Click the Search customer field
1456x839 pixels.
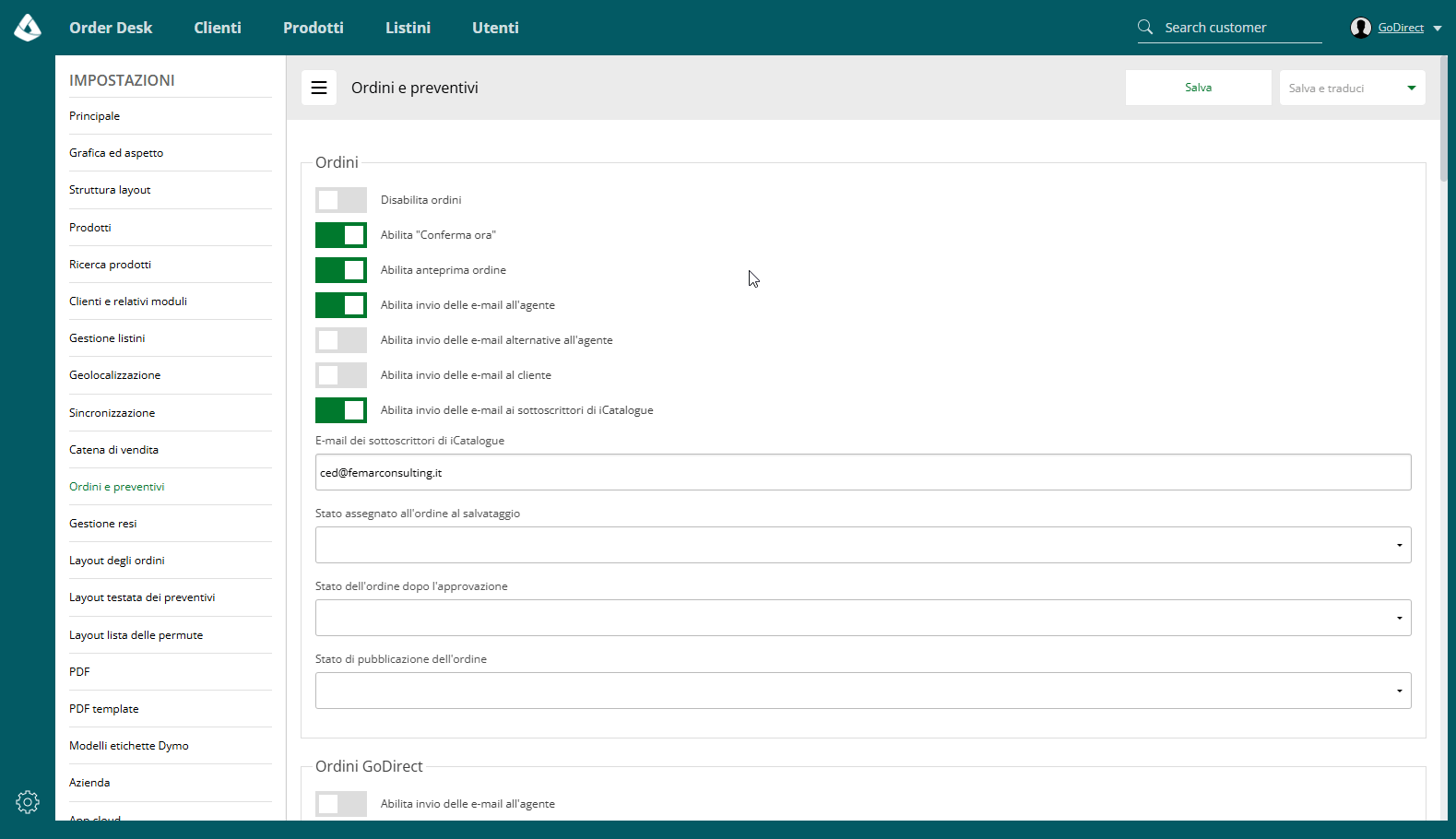pyautogui.click(x=1242, y=28)
